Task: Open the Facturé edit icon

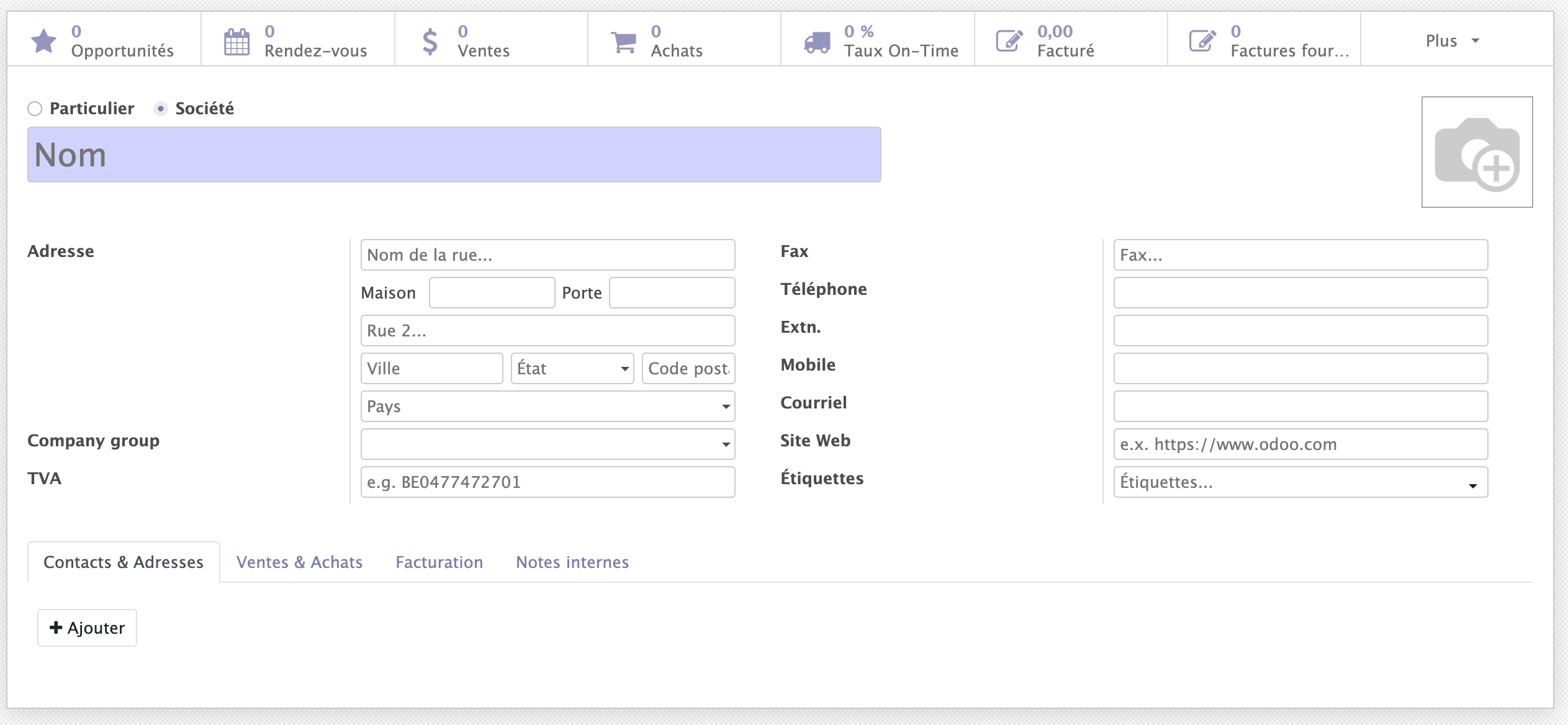Action: pyautogui.click(x=1009, y=42)
